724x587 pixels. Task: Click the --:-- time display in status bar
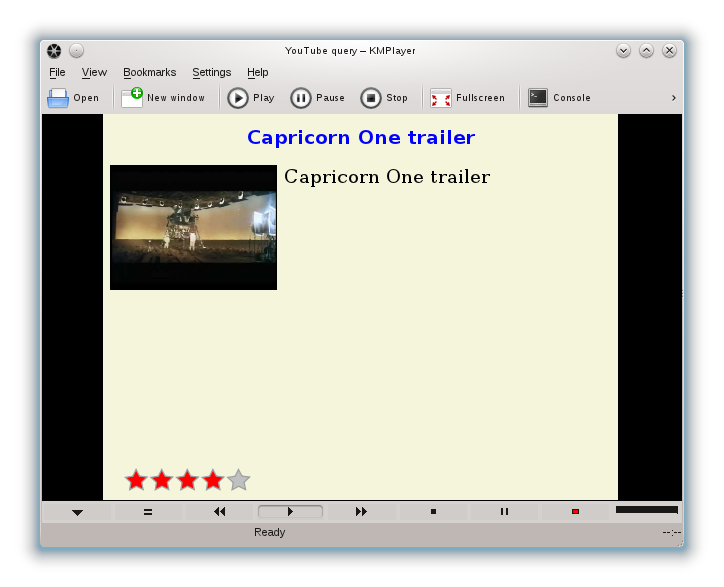[671, 533]
